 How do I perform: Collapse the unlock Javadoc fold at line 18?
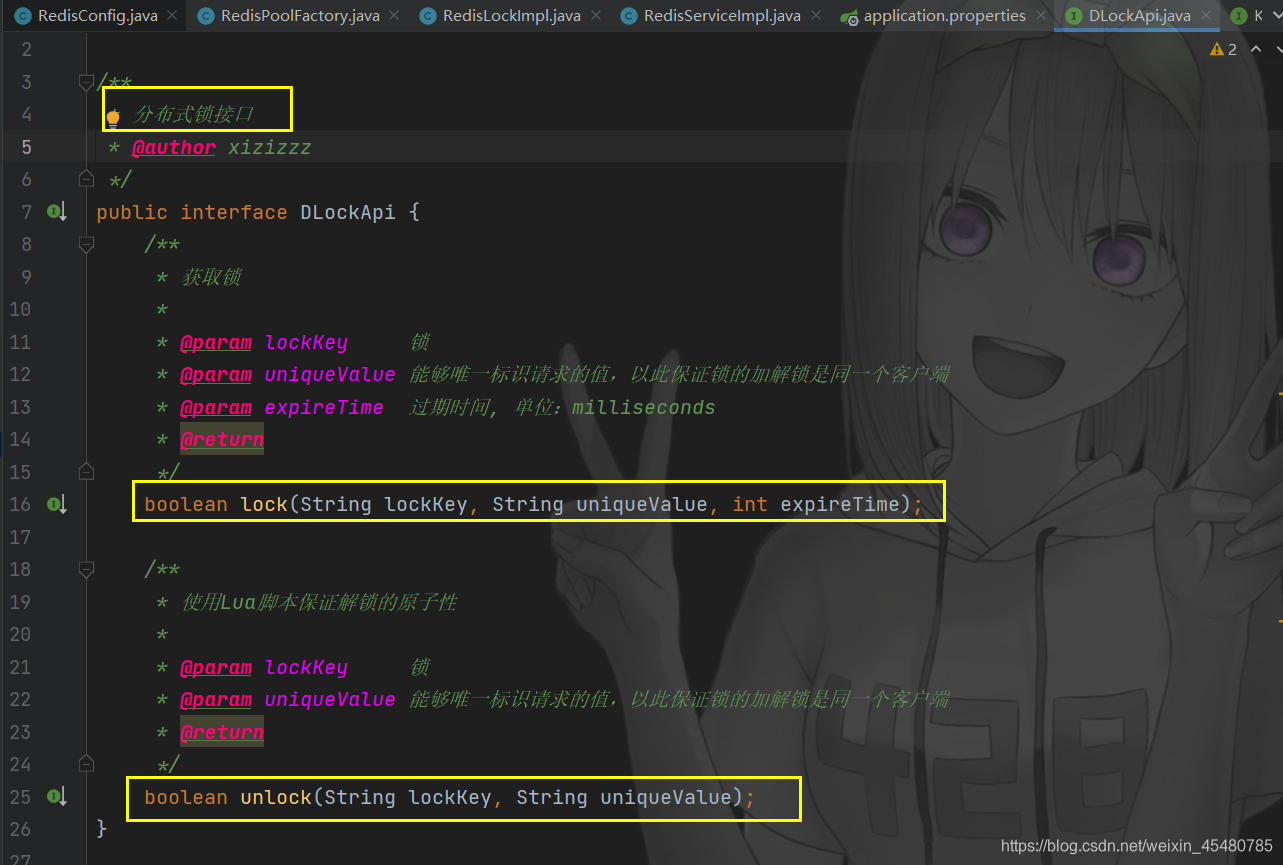tap(86, 569)
